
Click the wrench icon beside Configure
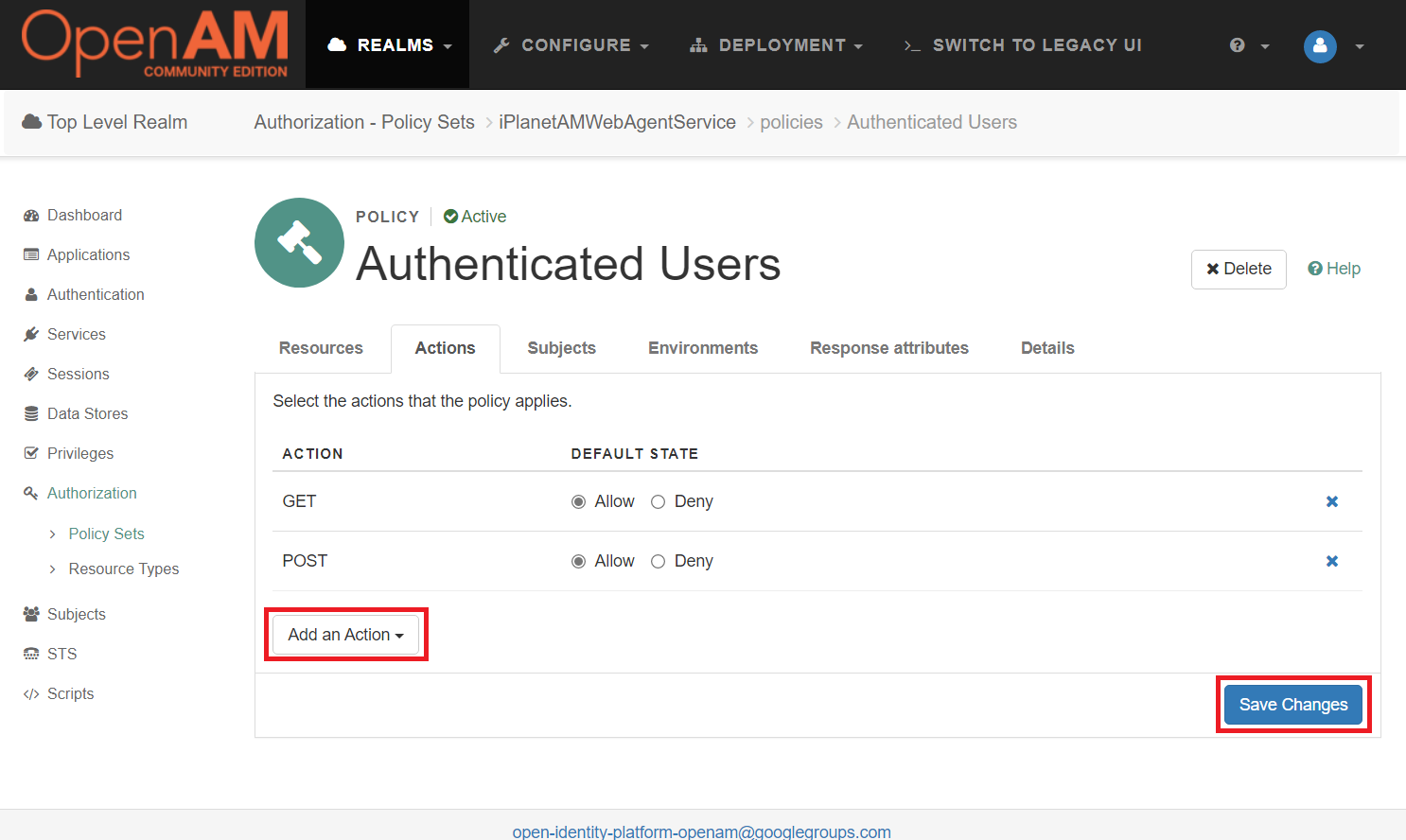tap(501, 45)
